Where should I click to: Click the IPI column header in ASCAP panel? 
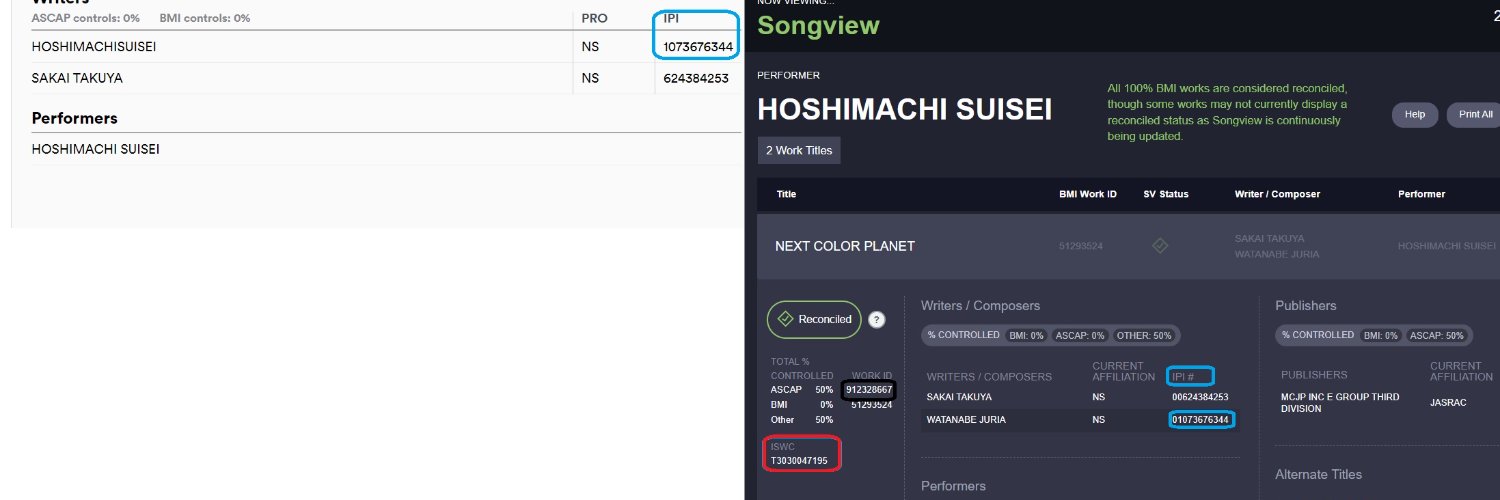[670, 18]
